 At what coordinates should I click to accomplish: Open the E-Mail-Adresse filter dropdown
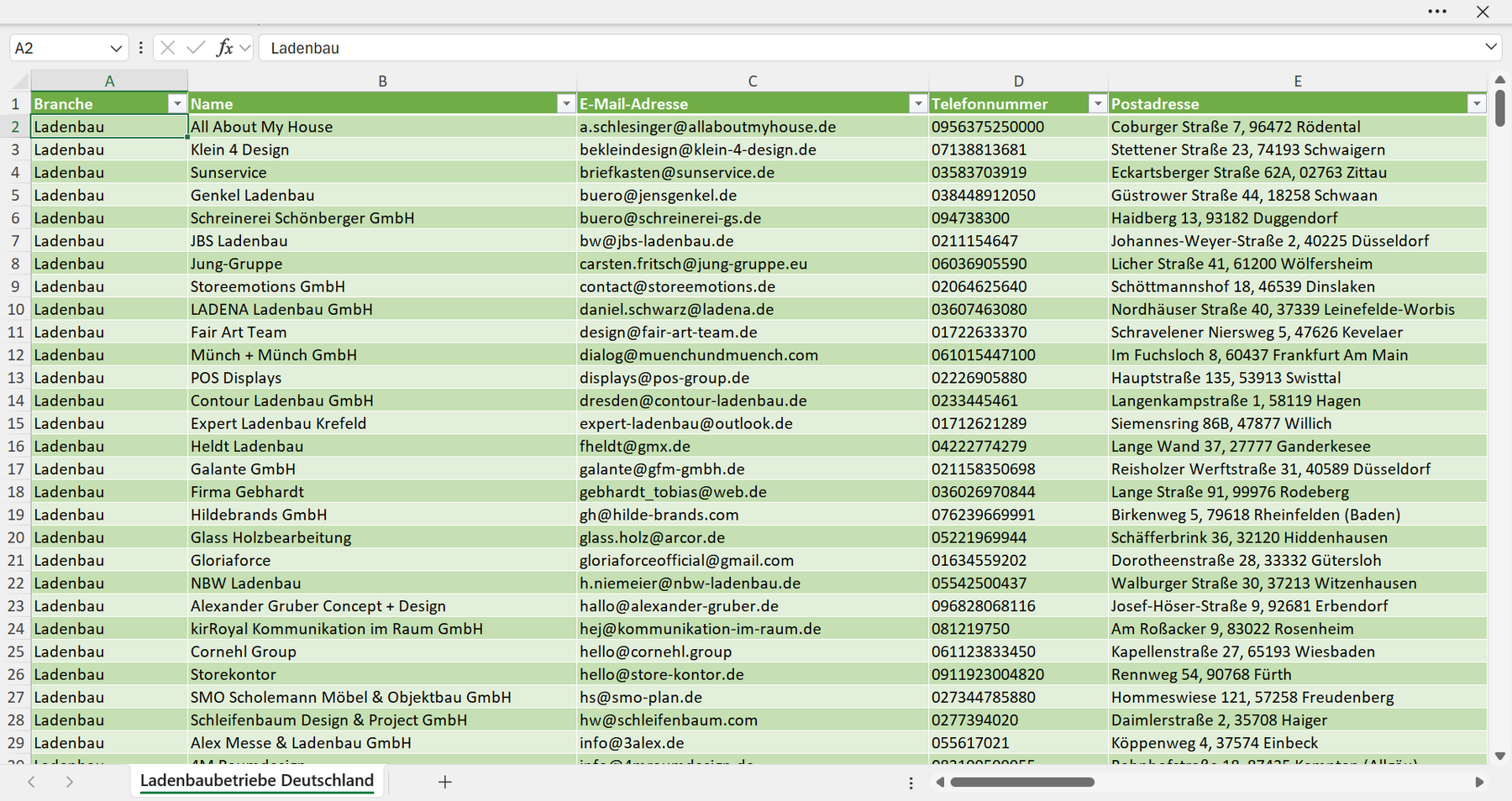point(918,104)
